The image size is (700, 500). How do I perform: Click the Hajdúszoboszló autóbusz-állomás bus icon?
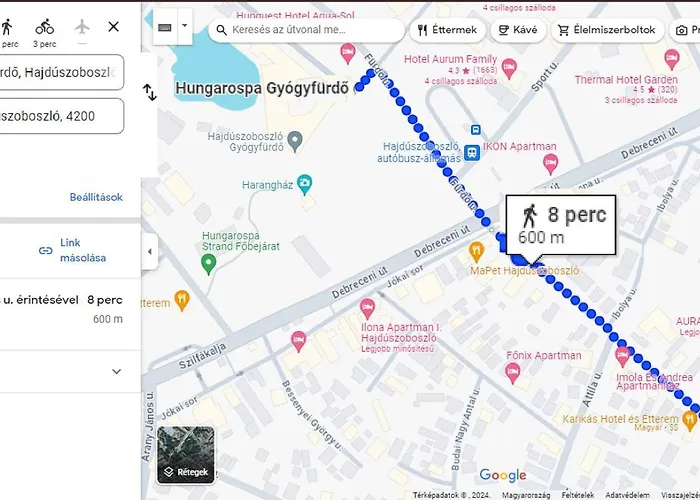tap(472, 153)
